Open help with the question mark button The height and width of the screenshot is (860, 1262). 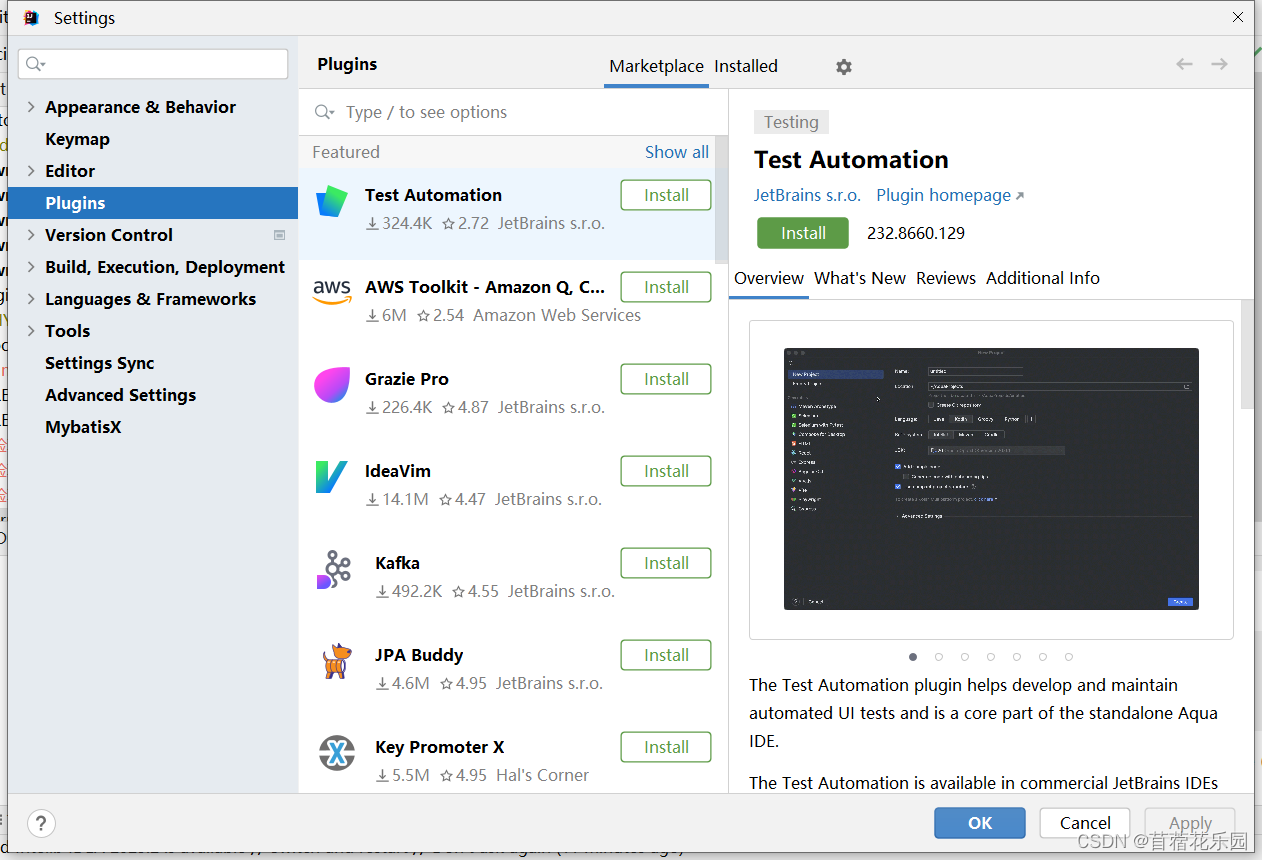point(41,823)
